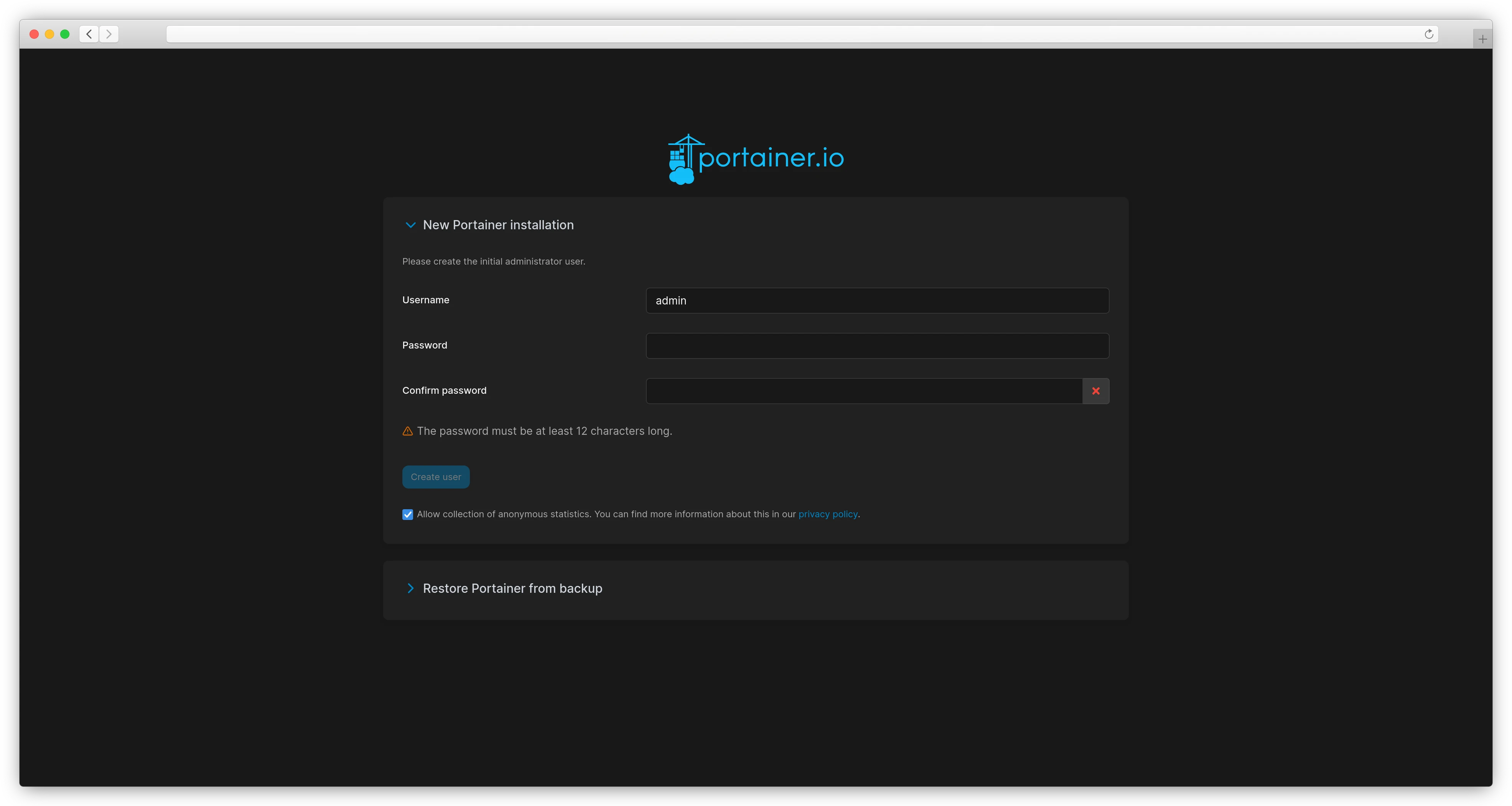Click the browser back navigation arrow
The image size is (1512, 806).
pyautogui.click(x=89, y=33)
